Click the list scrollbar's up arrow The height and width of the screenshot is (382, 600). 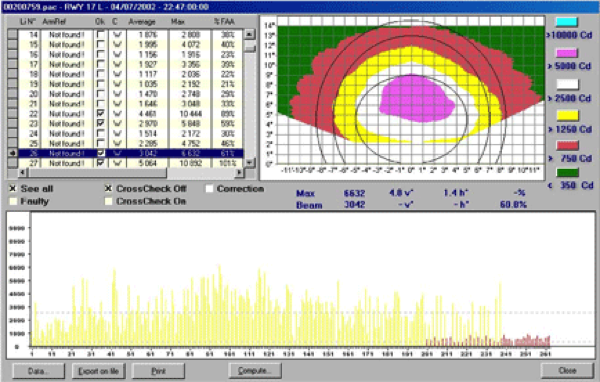[249, 34]
